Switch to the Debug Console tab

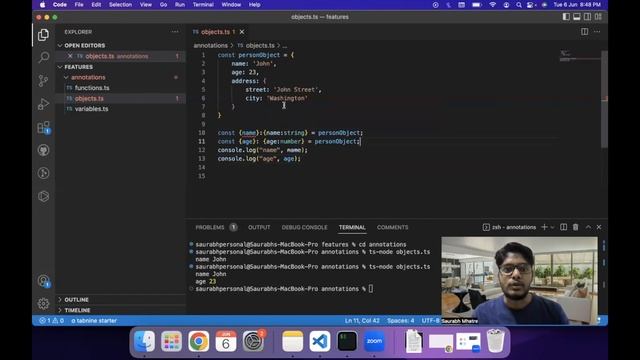tap(304, 227)
